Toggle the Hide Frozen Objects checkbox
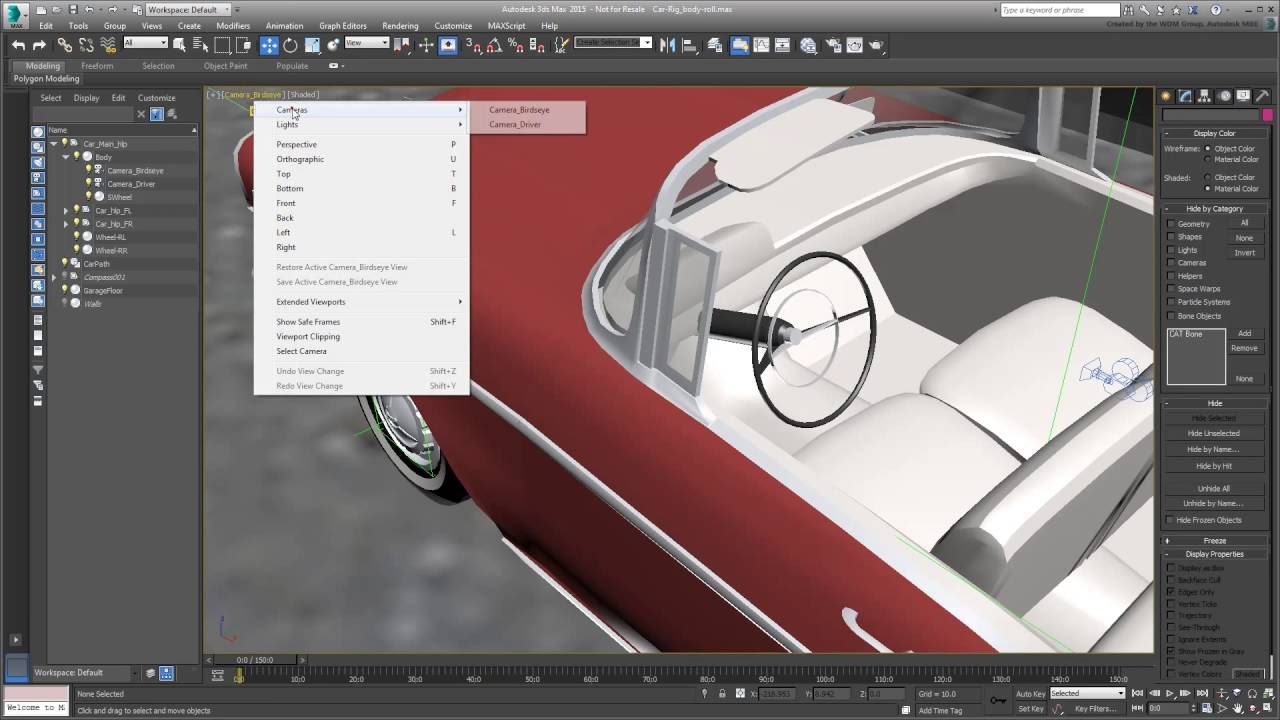The width and height of the screenshot is (1280, 720). click(1170, 520)
